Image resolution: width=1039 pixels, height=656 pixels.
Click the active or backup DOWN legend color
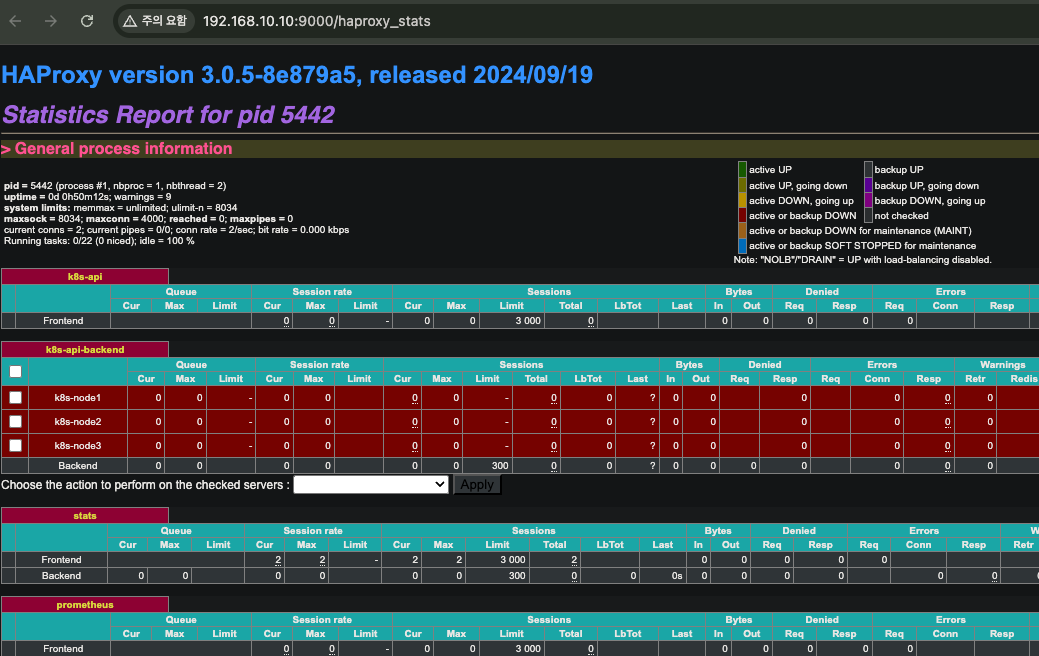pyautogui.click(x=742, y=215)
